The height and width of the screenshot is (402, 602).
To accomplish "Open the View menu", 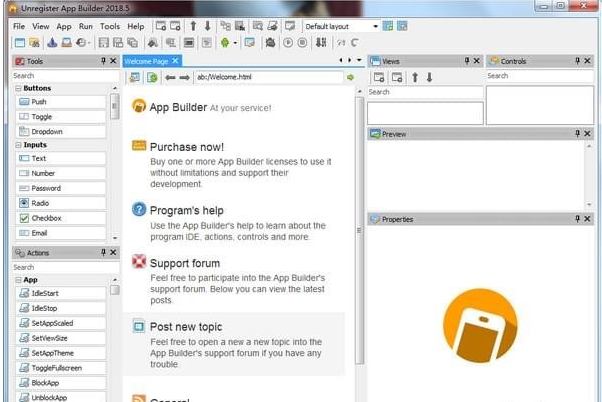I will tap(41, 26).
